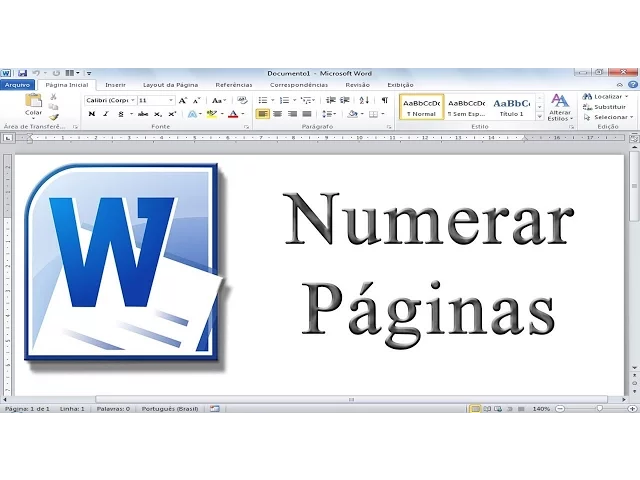Image resolution: width=640 pixels, height=480 pixels.
Task: Select the Format Painter brush
Action: (x=53, y=117)
